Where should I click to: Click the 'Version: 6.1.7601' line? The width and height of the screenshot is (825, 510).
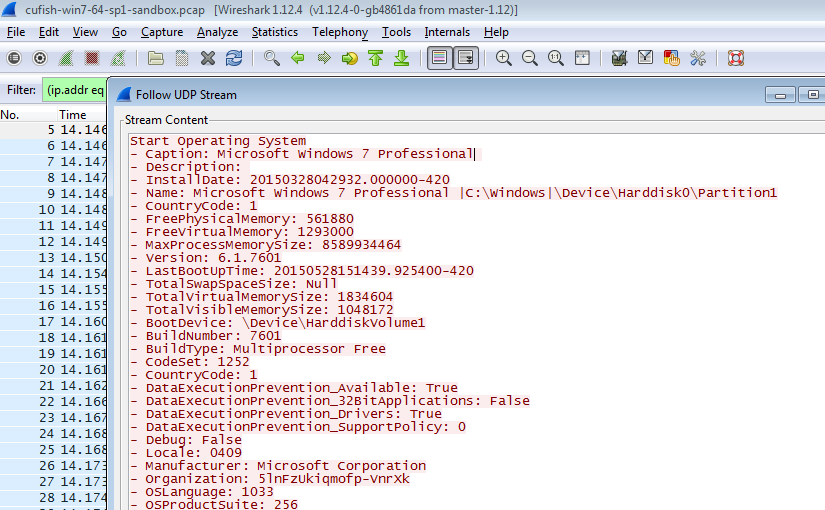(206, 257)
